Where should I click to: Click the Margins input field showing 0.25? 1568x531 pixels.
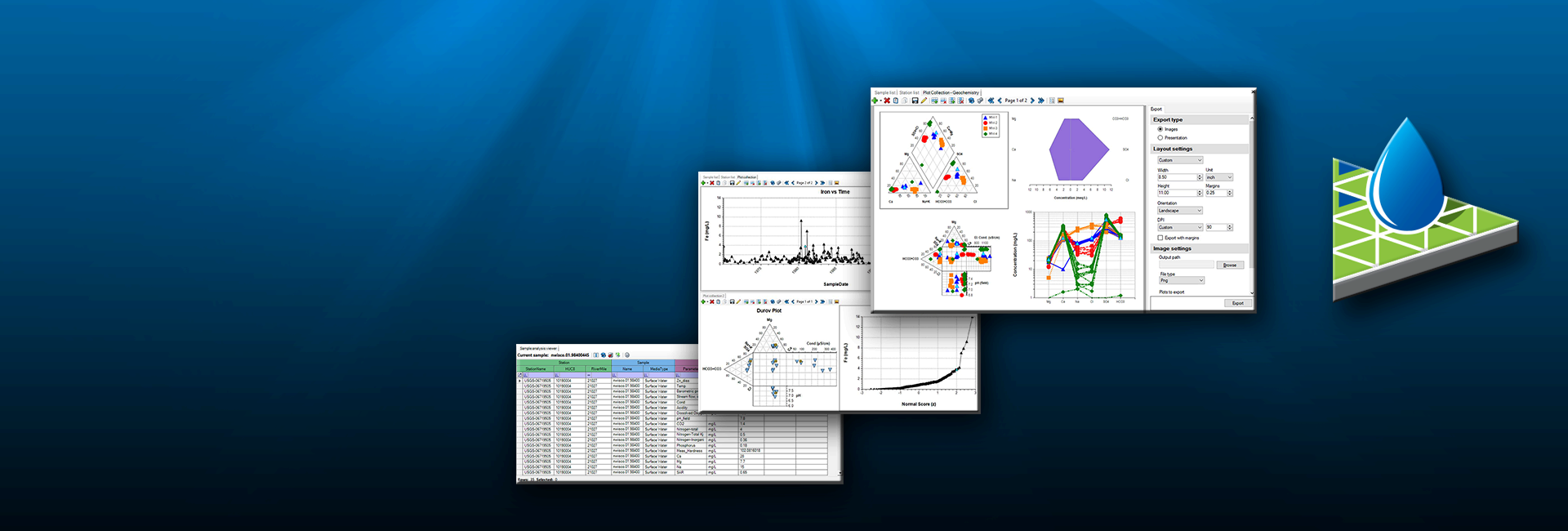pyautogui.click(x=1215, y=193)
